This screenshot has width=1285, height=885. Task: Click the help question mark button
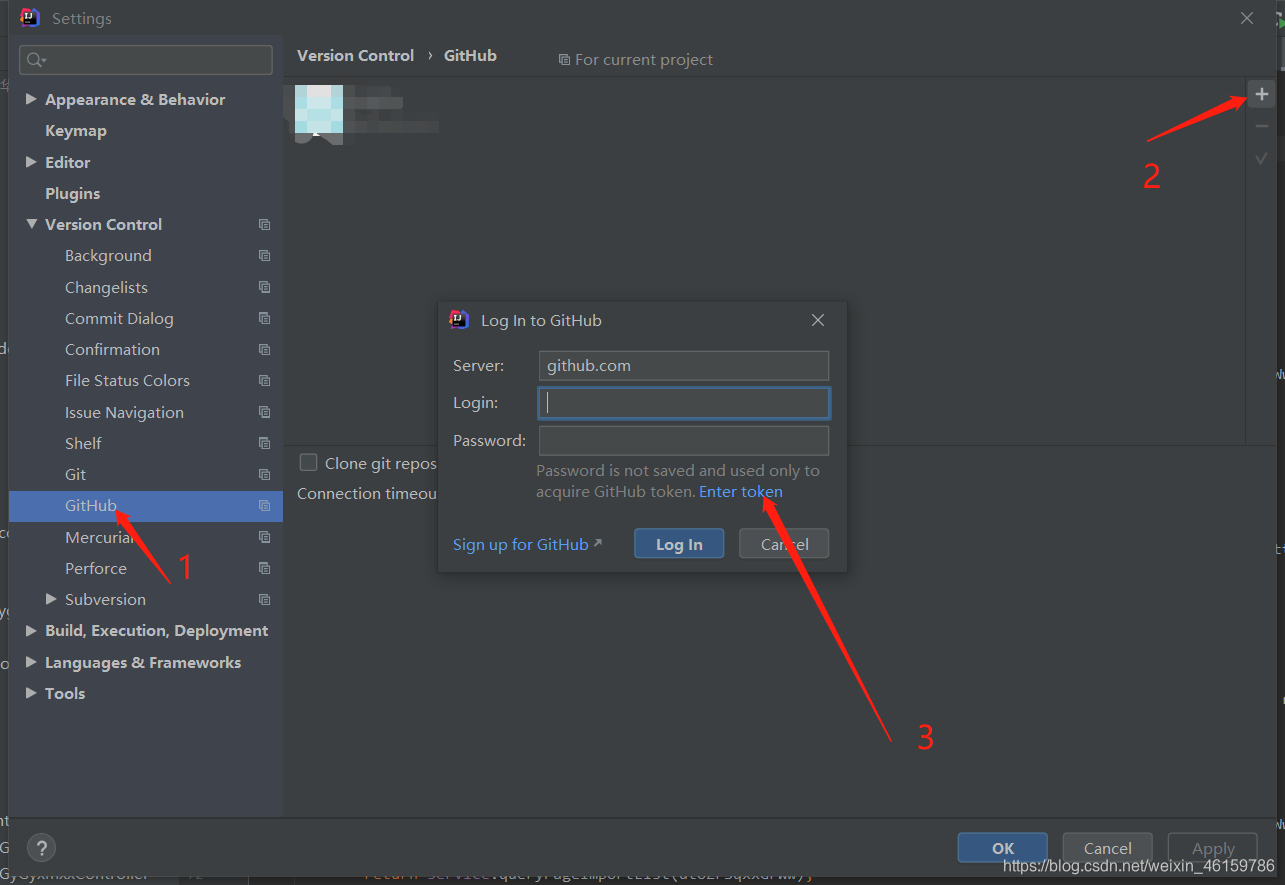pos(41,847)
